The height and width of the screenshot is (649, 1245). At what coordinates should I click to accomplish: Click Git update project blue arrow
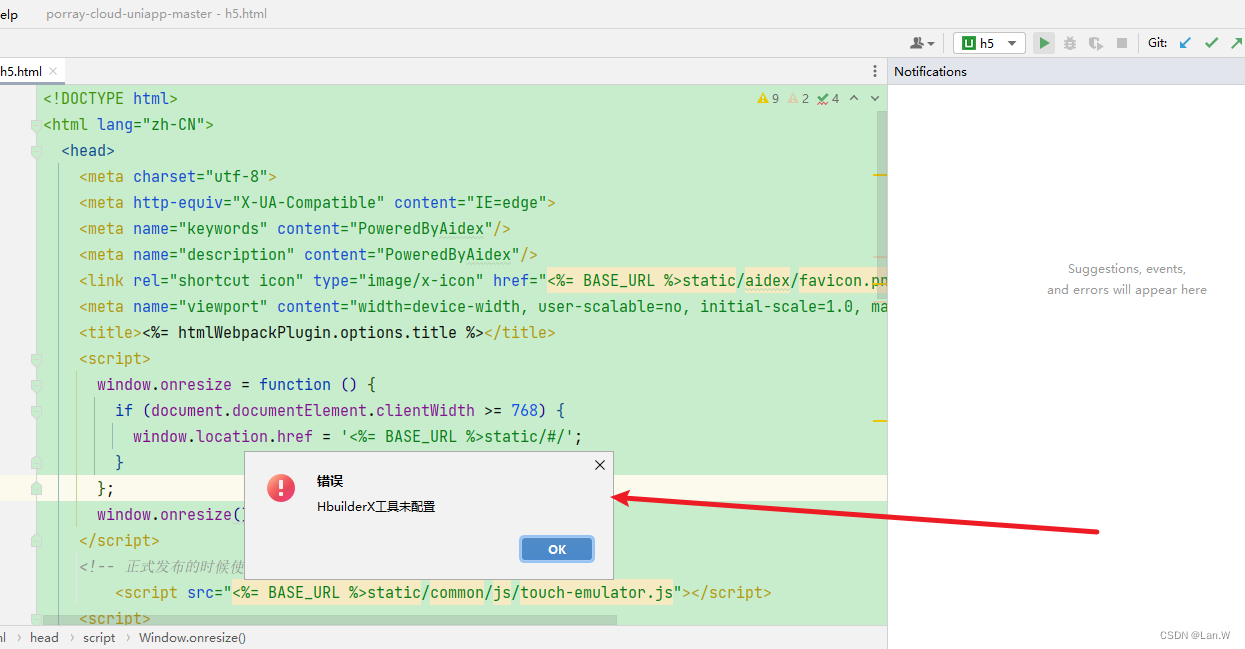pyautogui.click(x=1186, y=43)
